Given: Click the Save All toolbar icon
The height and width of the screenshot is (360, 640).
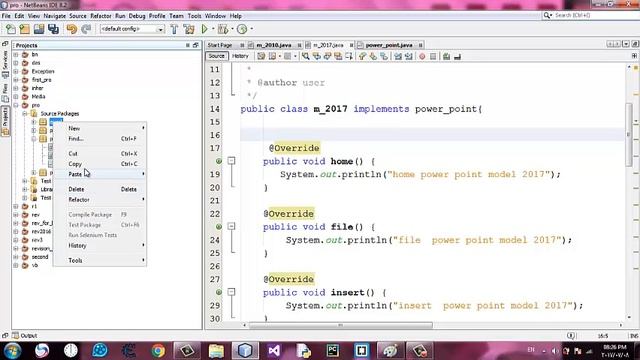Looking at the screenshot, I should (x=53, y=29).
